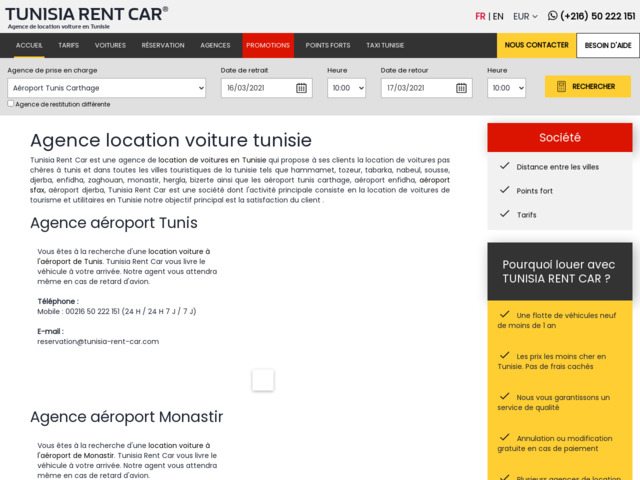Click the Société sidebar header
Viewport: 640px width, 480px height.
pos(560,138)
